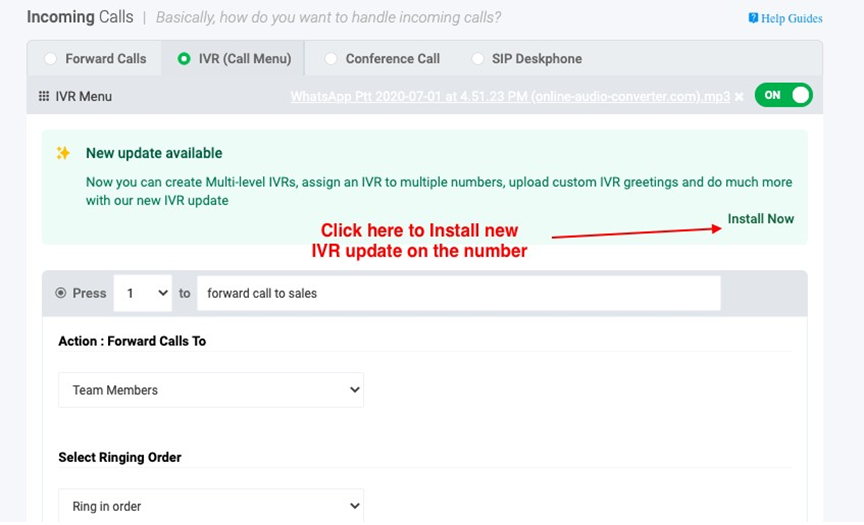Expand the Team Members dropdown
The image size is (864, 525).
pos(211,390)
